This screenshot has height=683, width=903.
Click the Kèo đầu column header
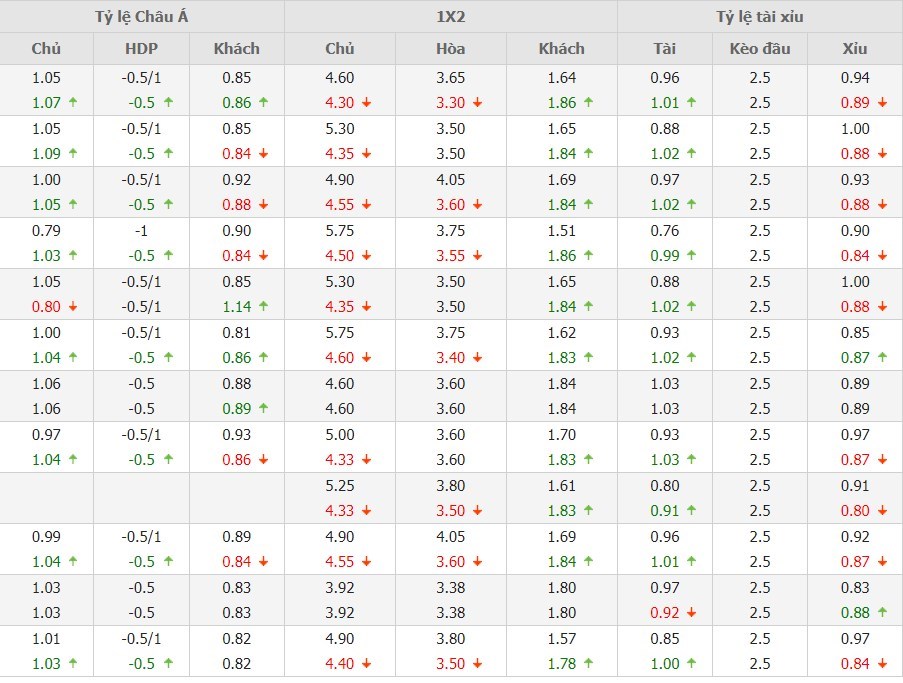[760, 48]
